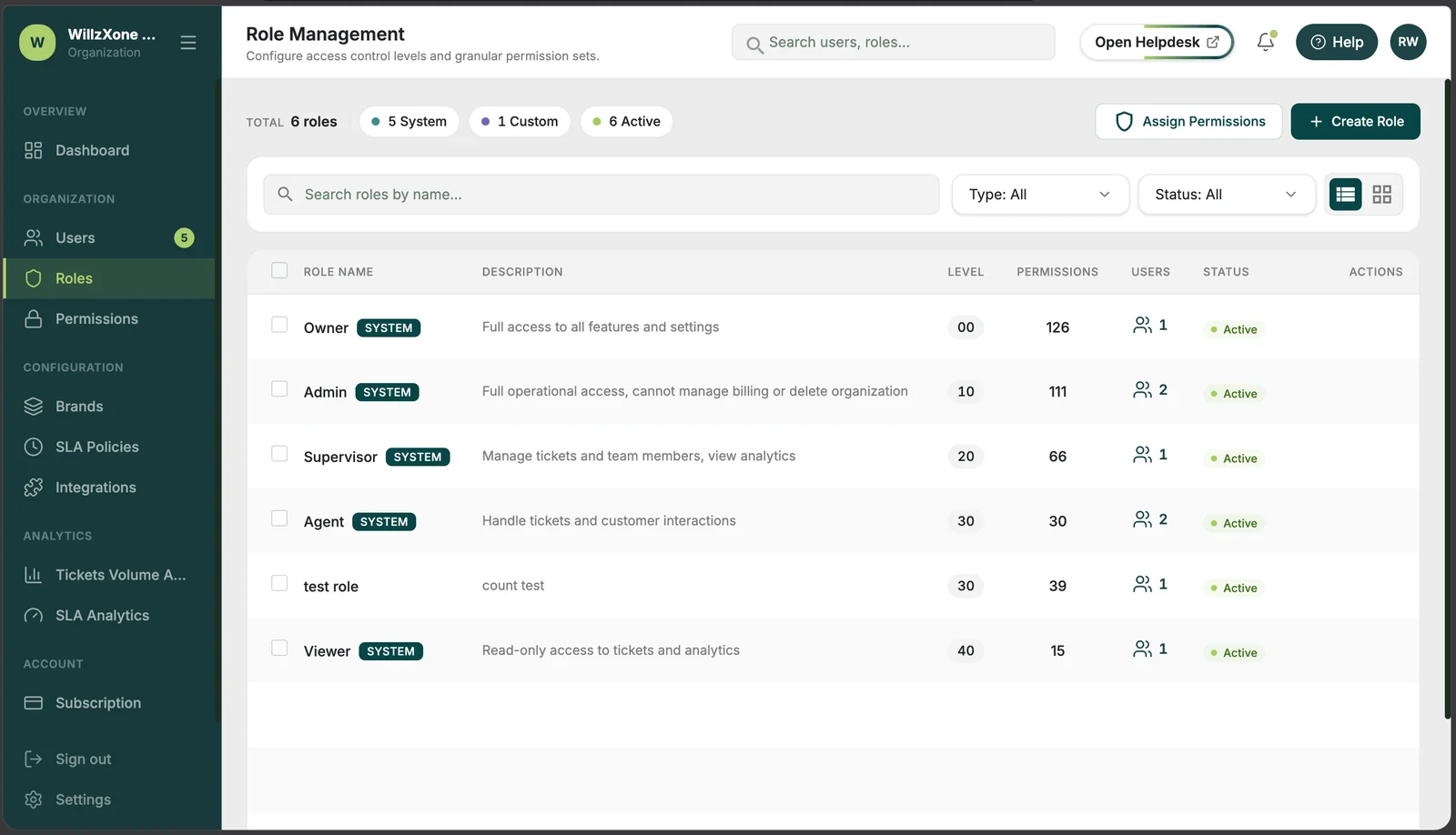Open SLA Policies page
The width and height of the screenshot is (1456, 835).
109,447
